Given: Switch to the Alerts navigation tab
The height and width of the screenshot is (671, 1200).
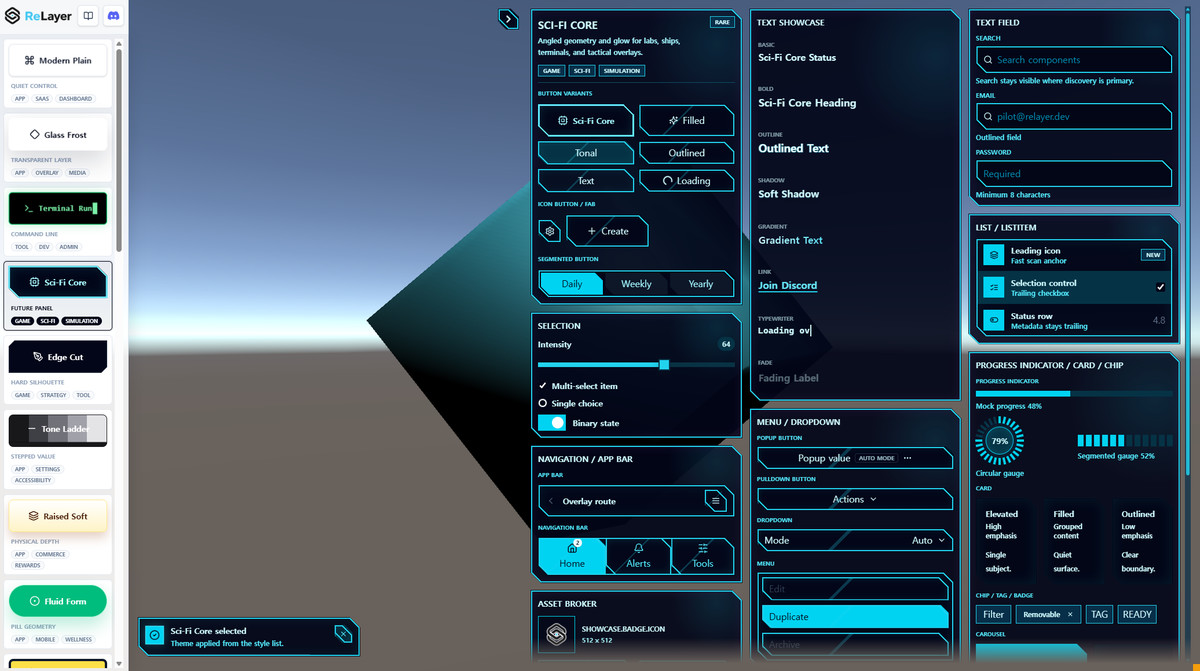Looking at the screenshot, I should [x=638, y=556].
